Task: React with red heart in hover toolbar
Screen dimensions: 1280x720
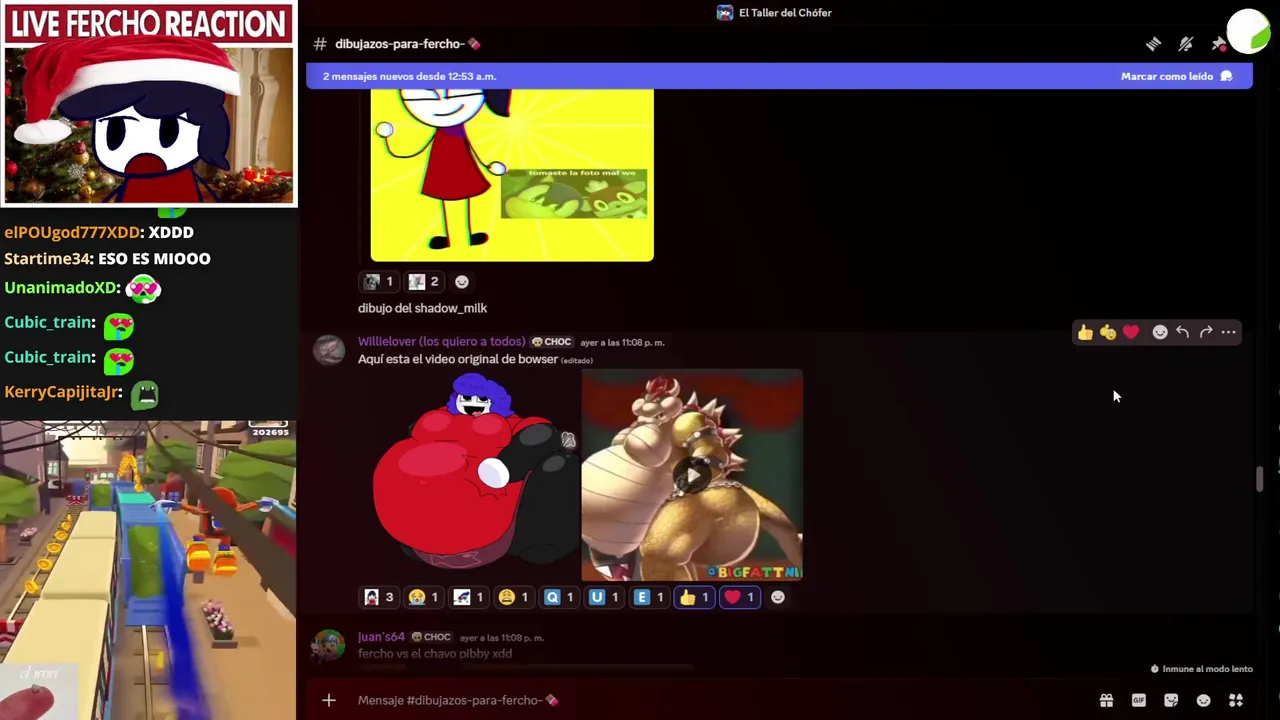Action: point(1131,332)
